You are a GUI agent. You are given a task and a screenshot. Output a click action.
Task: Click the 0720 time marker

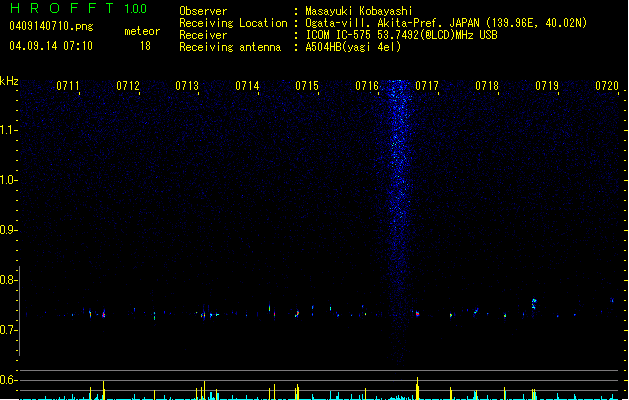(607, 86)
